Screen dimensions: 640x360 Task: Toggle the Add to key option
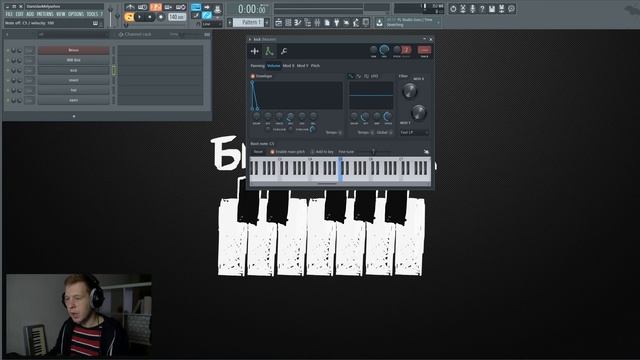click(312, 152)
